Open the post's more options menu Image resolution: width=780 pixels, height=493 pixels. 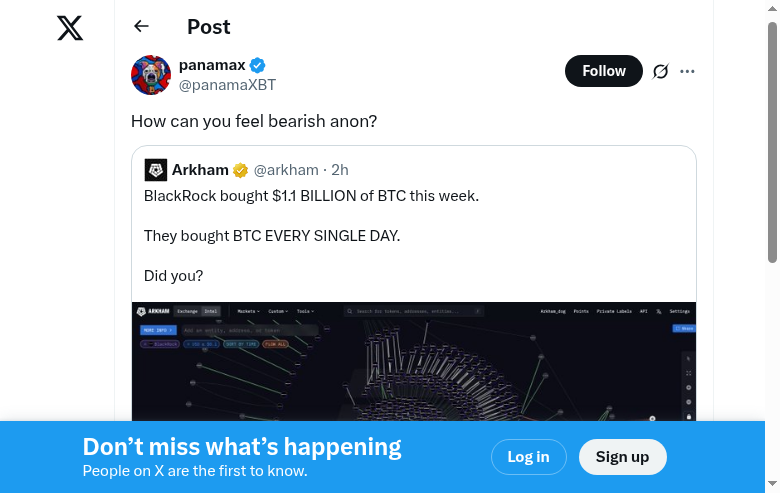(x=687, y=71)
